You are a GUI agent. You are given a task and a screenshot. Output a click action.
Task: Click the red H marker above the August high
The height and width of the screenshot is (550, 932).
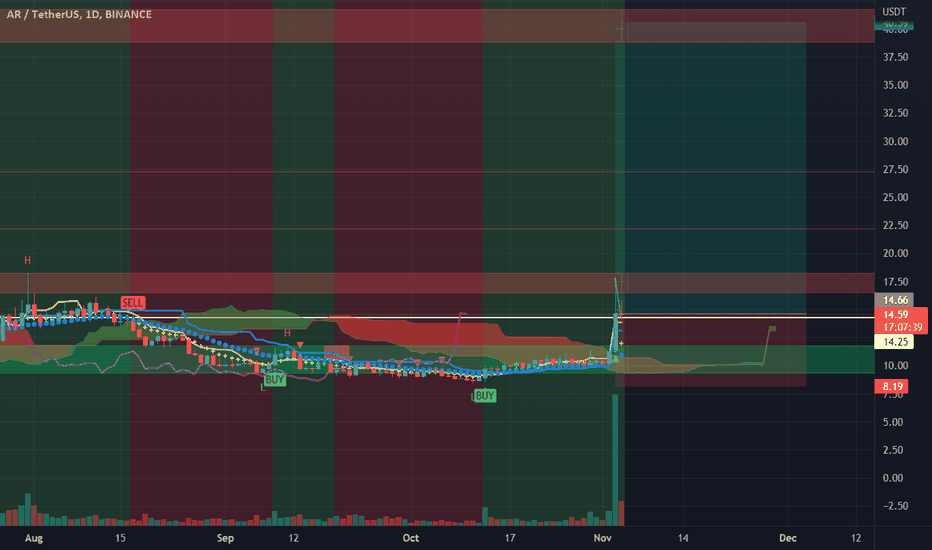tap(27, 260)
